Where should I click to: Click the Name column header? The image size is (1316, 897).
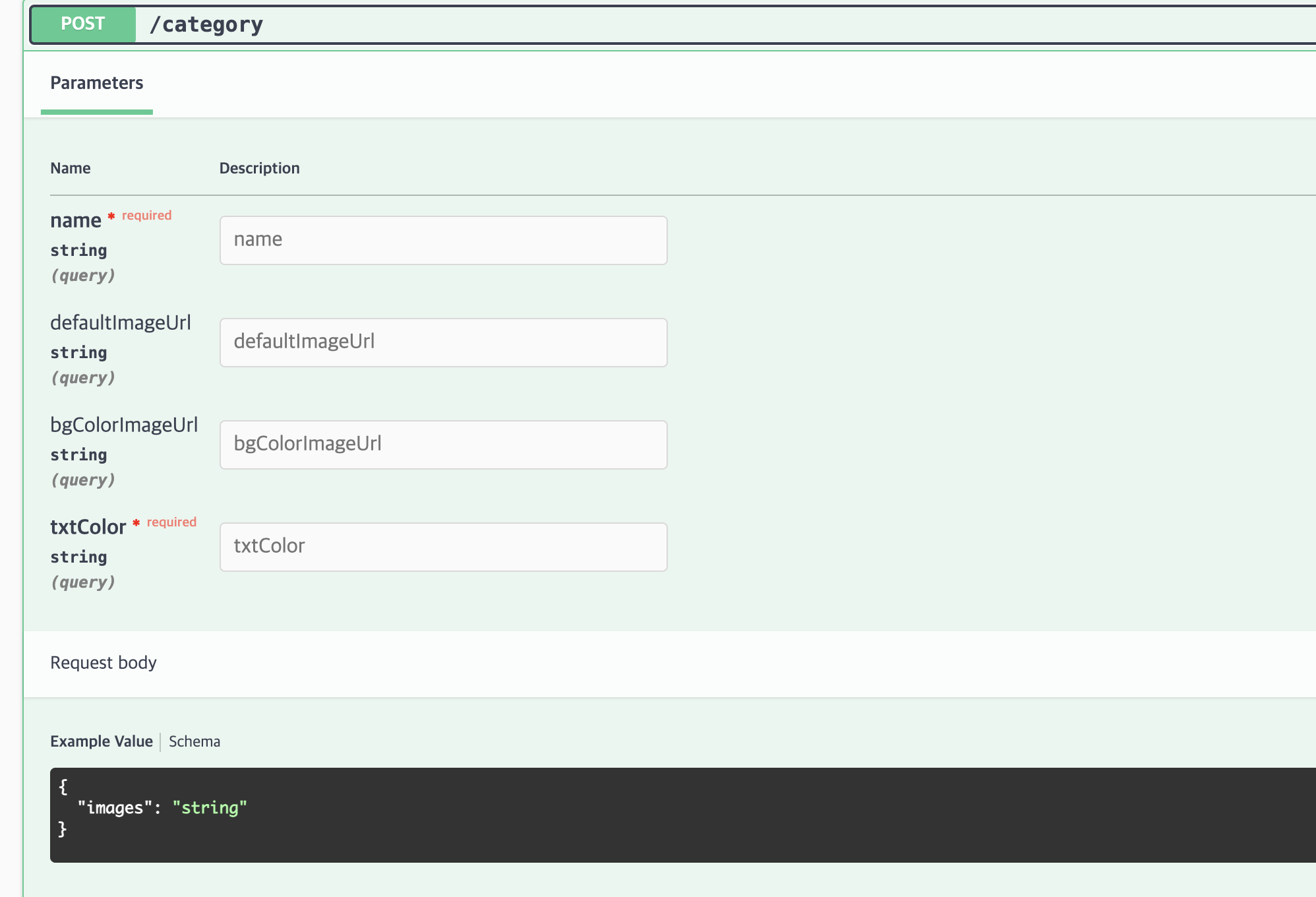tap(71, 168)
